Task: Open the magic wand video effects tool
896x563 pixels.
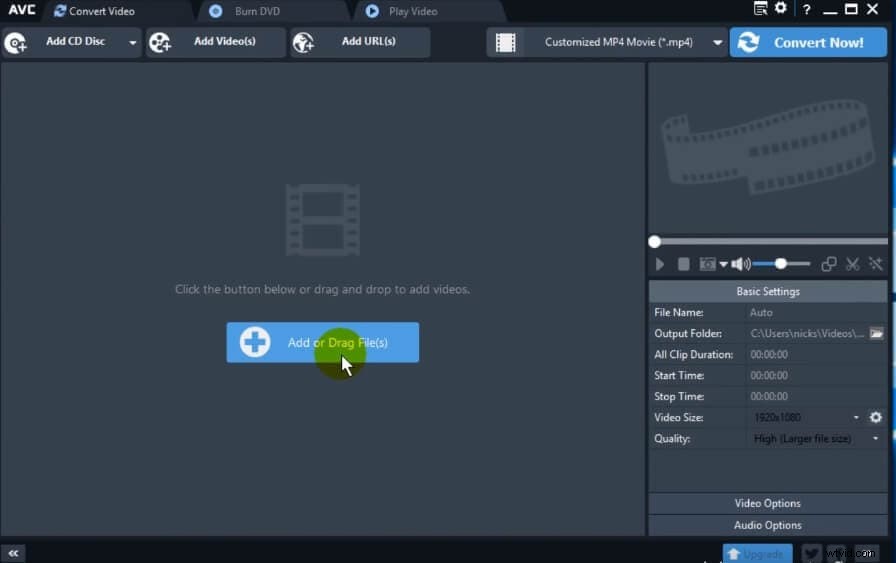Action: click(875, 264)
